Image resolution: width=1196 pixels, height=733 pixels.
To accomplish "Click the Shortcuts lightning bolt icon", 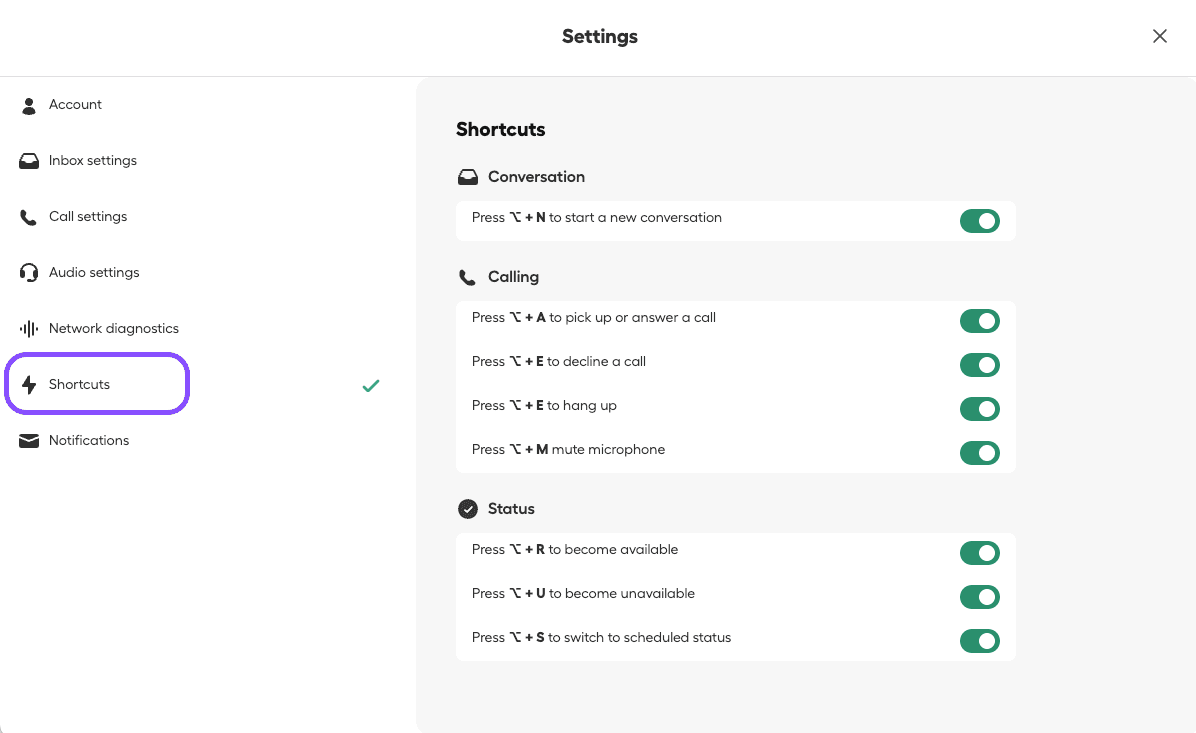I will pos(29,385).
